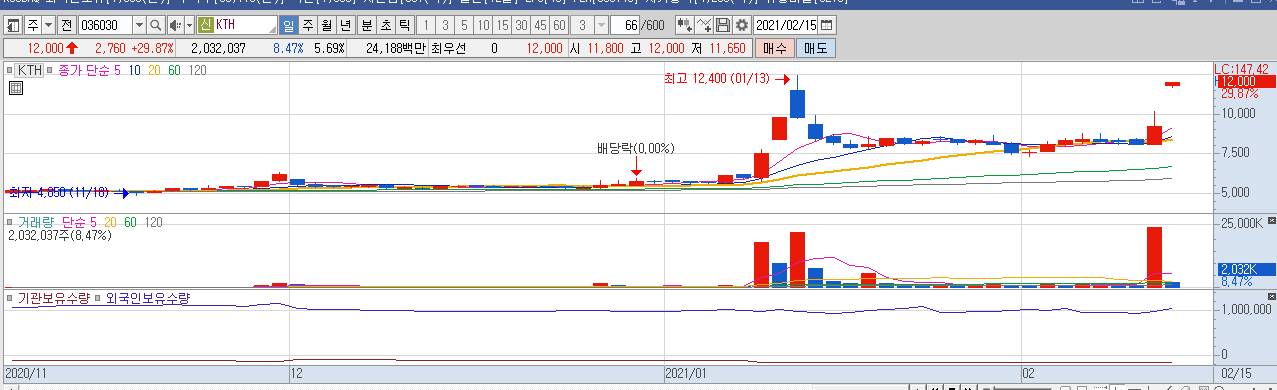The width and height of the screenshot is (1277, 390).
Task: Select yearly 년 chart period
Action: point(345,25)
